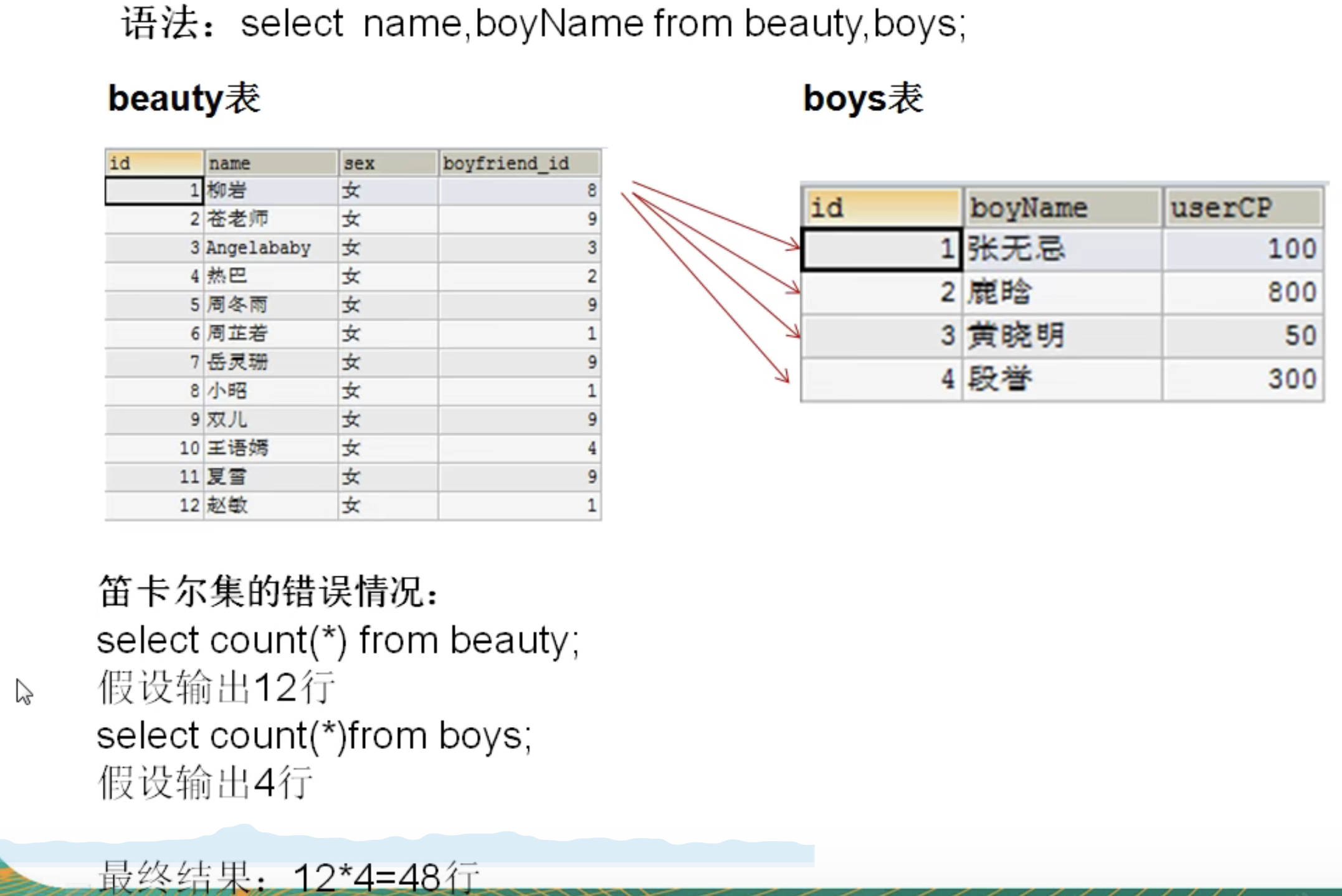Click the beauty table id column header

[154, 163]
